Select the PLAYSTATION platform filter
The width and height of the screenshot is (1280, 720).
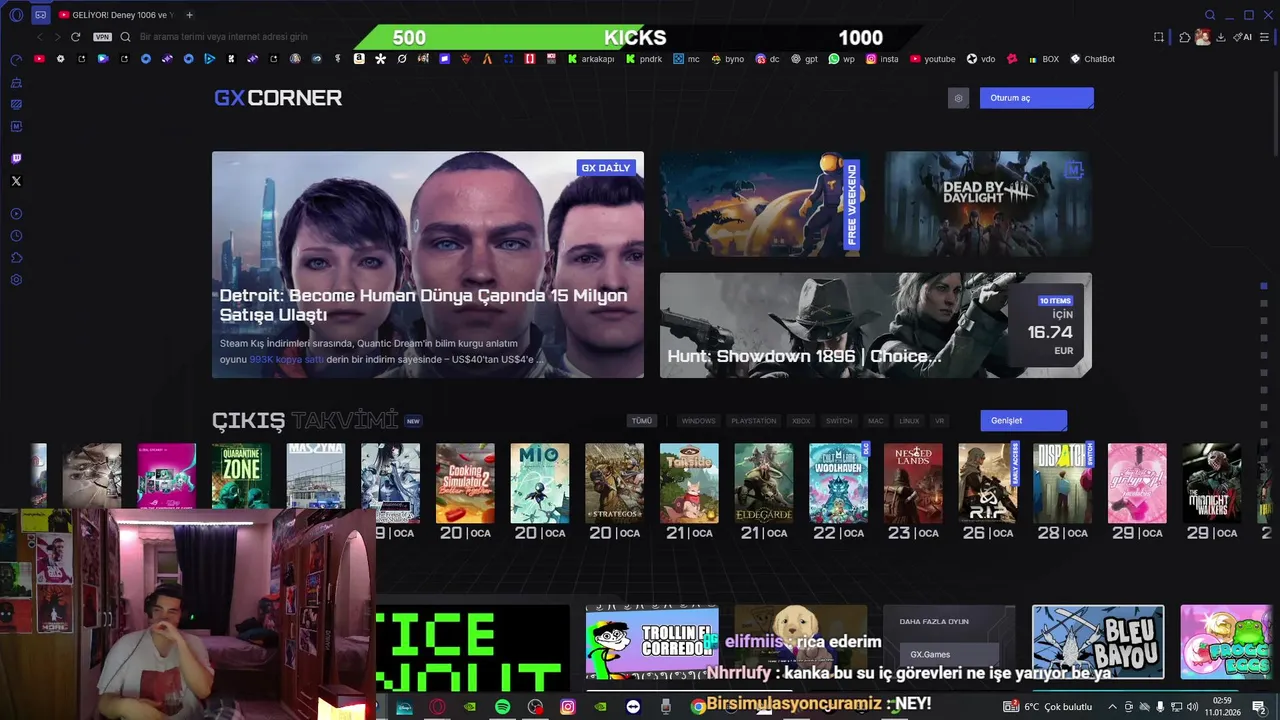pyautogui.click(x=753, y=421)
